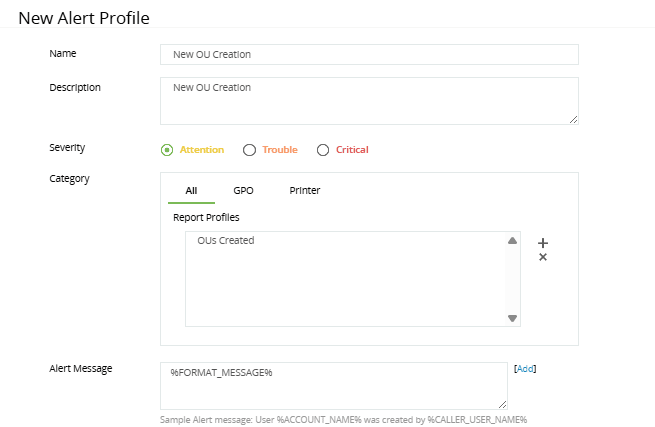The height and width of the screenshot is (427, 655).
Task: Select the Attention severity option
Action: [x=167, y=150]
